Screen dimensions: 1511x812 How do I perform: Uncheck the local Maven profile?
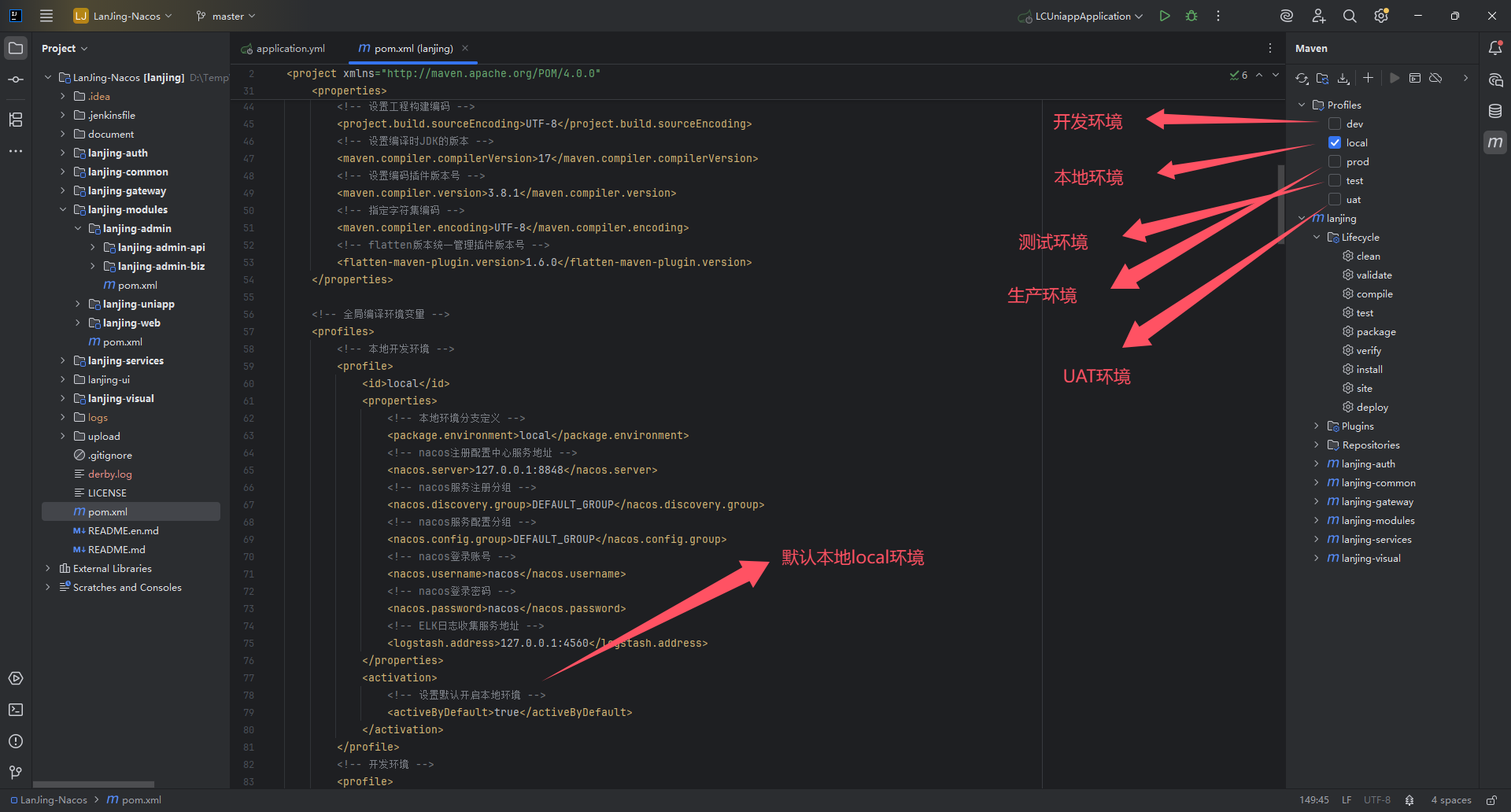click(1335, 142)
